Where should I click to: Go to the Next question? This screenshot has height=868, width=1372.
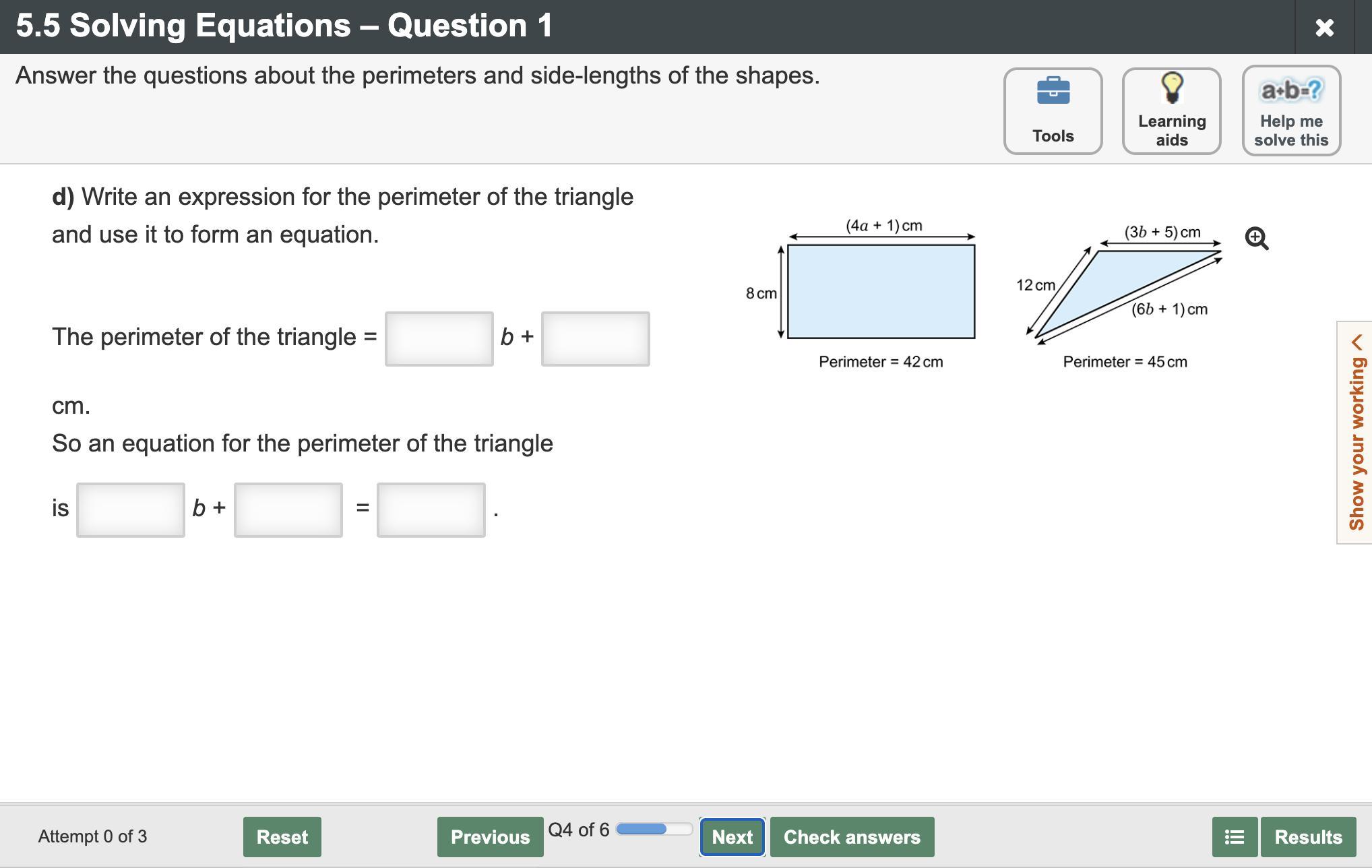[x=732, y=837]
